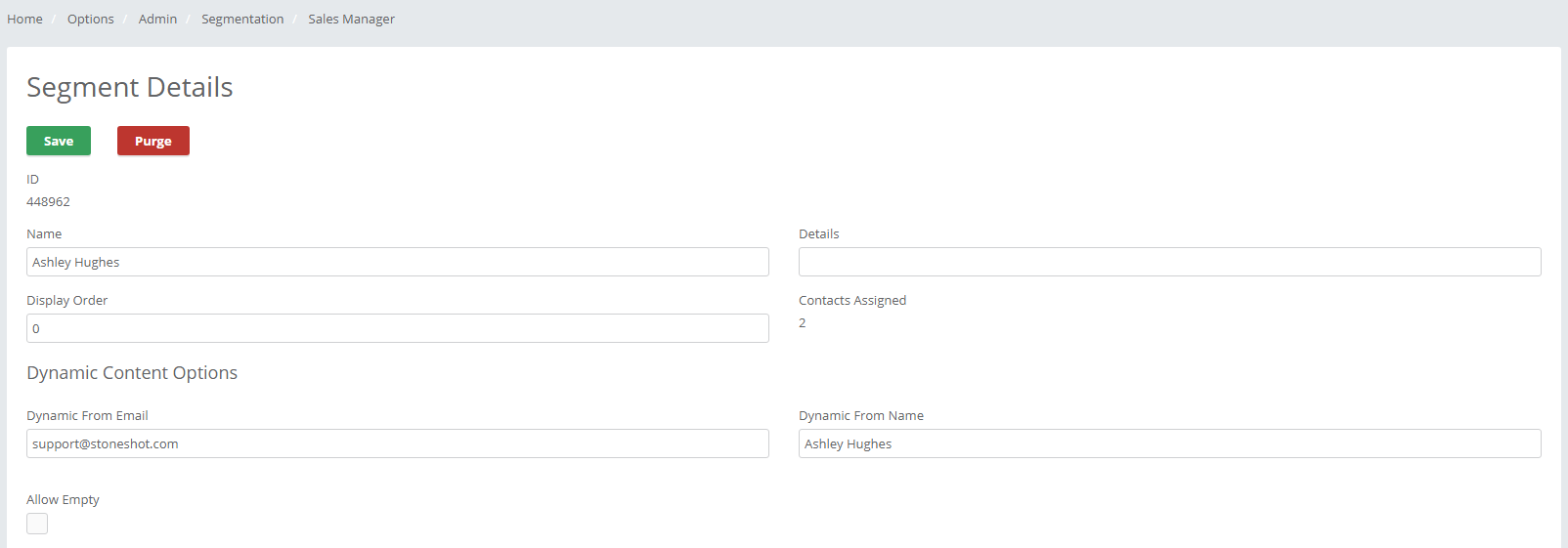Click the Display Order label
Viewport: 1568px width, 548px height.
pos(66,300)
